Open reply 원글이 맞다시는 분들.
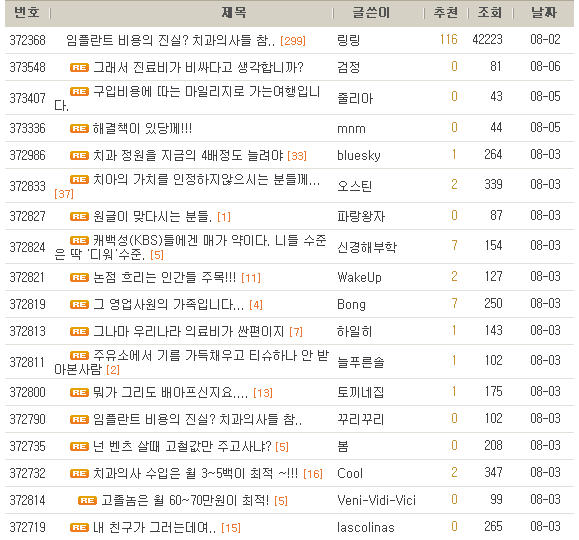The width and height of the screenshot is (579, 540). click(153, 216)
